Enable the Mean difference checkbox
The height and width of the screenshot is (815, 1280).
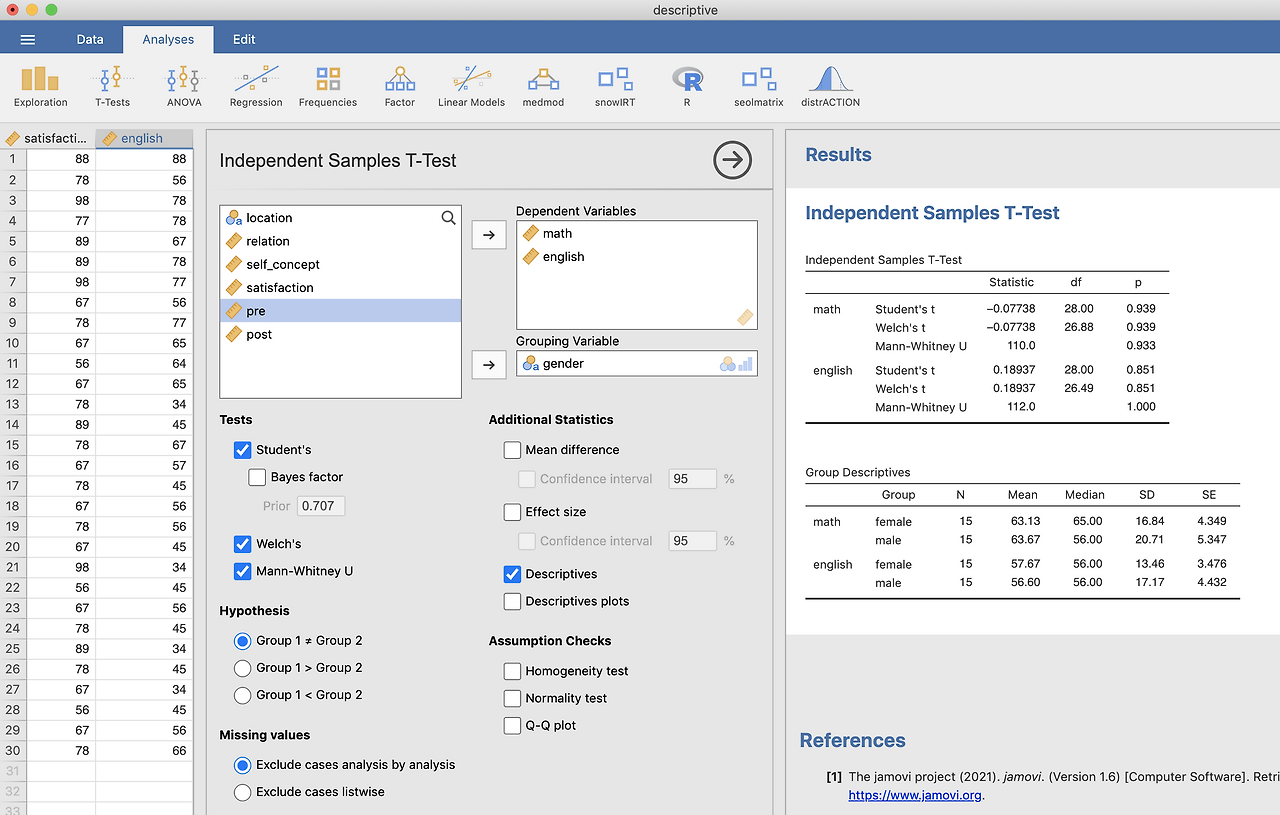pos(512,450)
